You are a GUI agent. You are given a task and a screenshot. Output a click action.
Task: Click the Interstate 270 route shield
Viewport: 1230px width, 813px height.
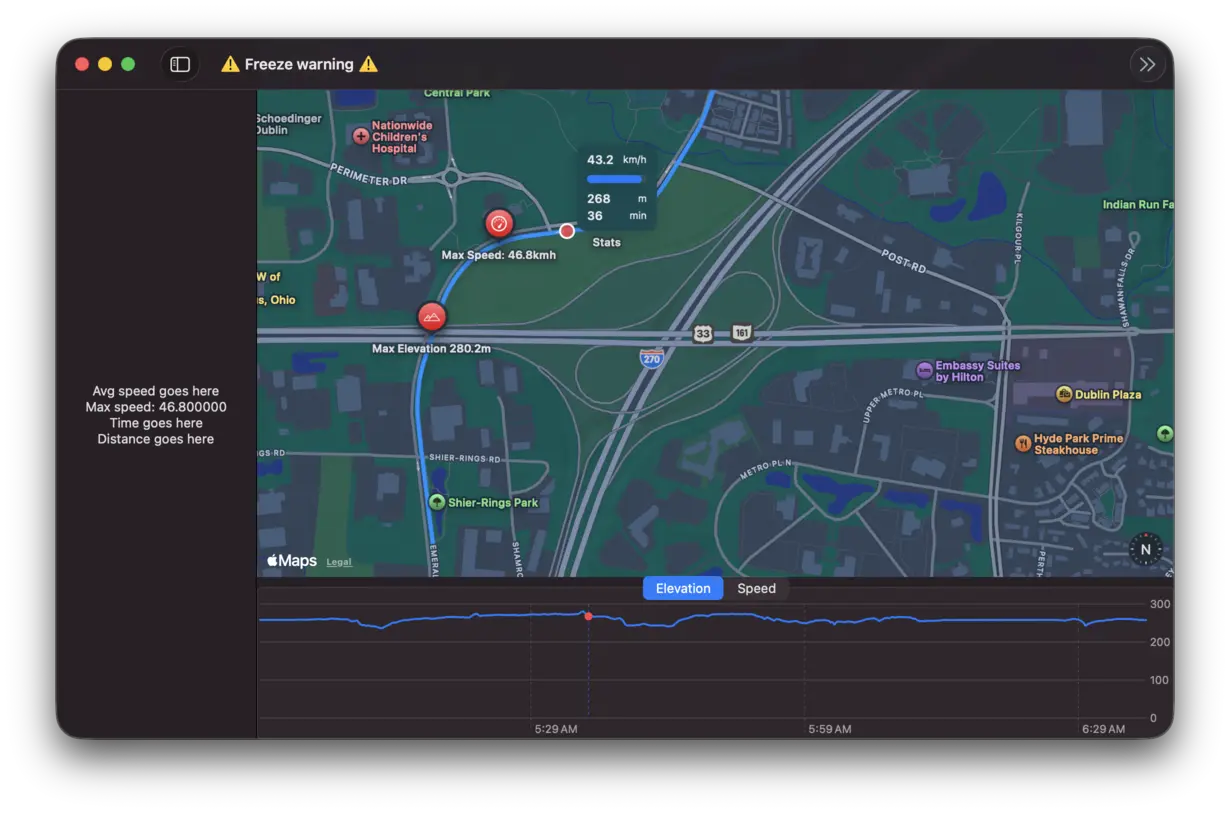pos(651,359)
